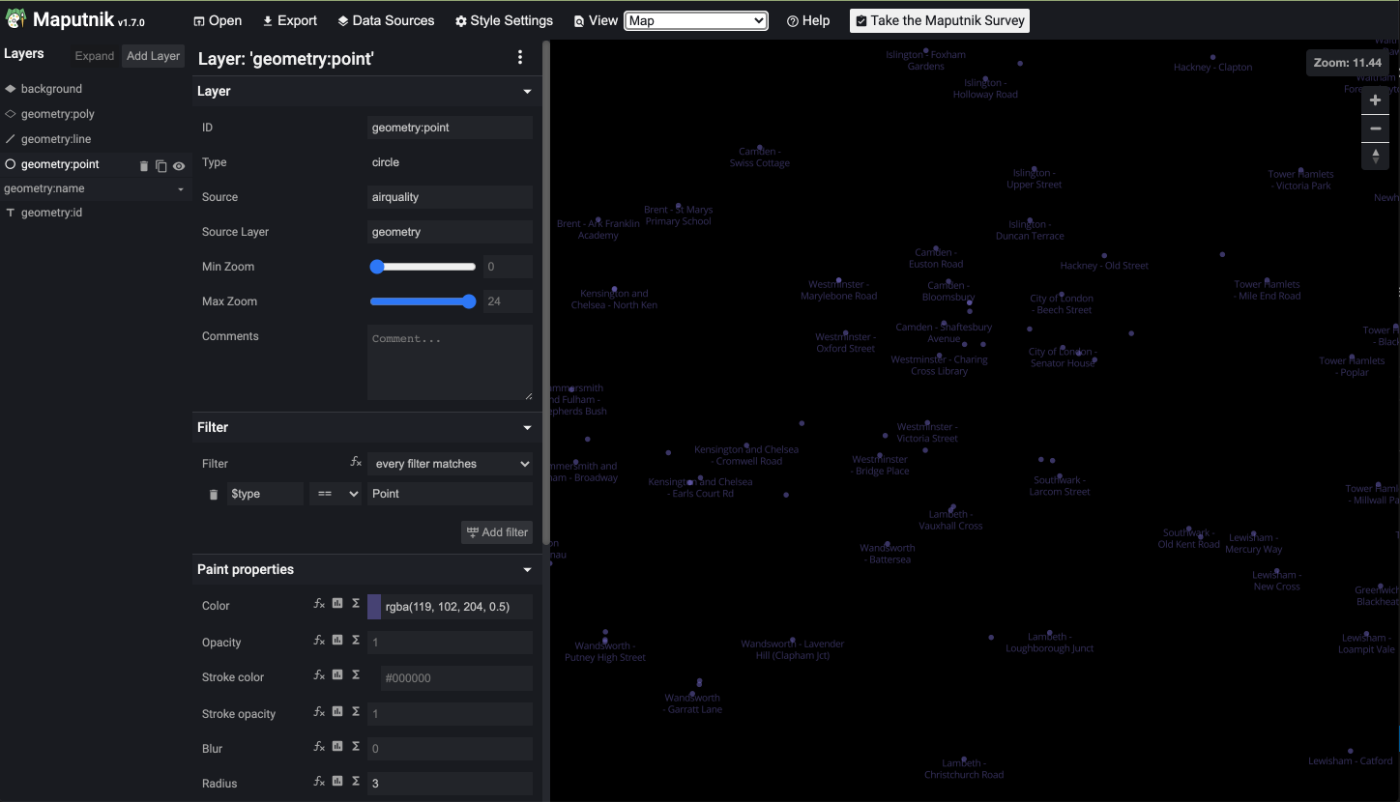Zoom out the map with minus button

(1375, 128)
